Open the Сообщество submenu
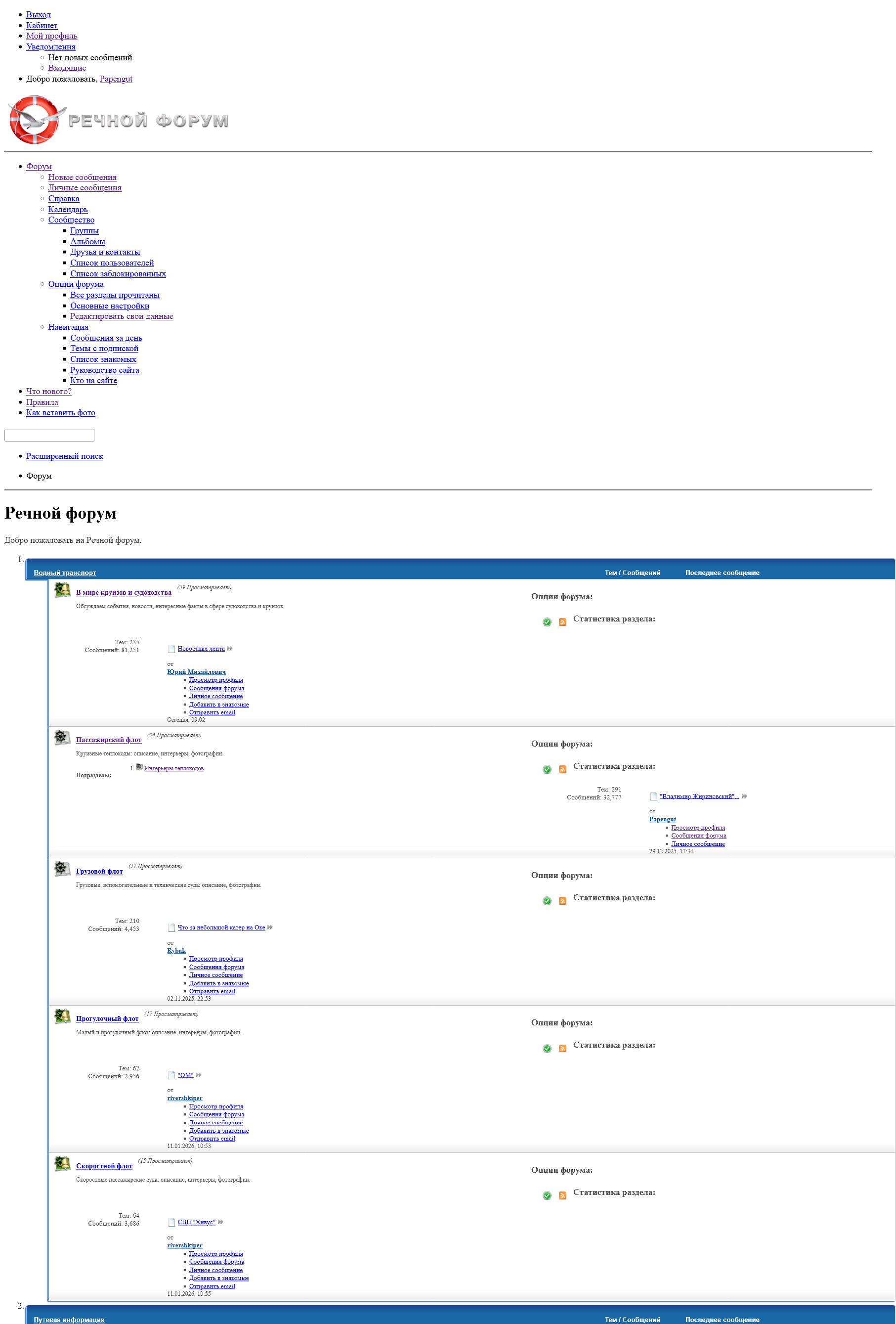 71,220
